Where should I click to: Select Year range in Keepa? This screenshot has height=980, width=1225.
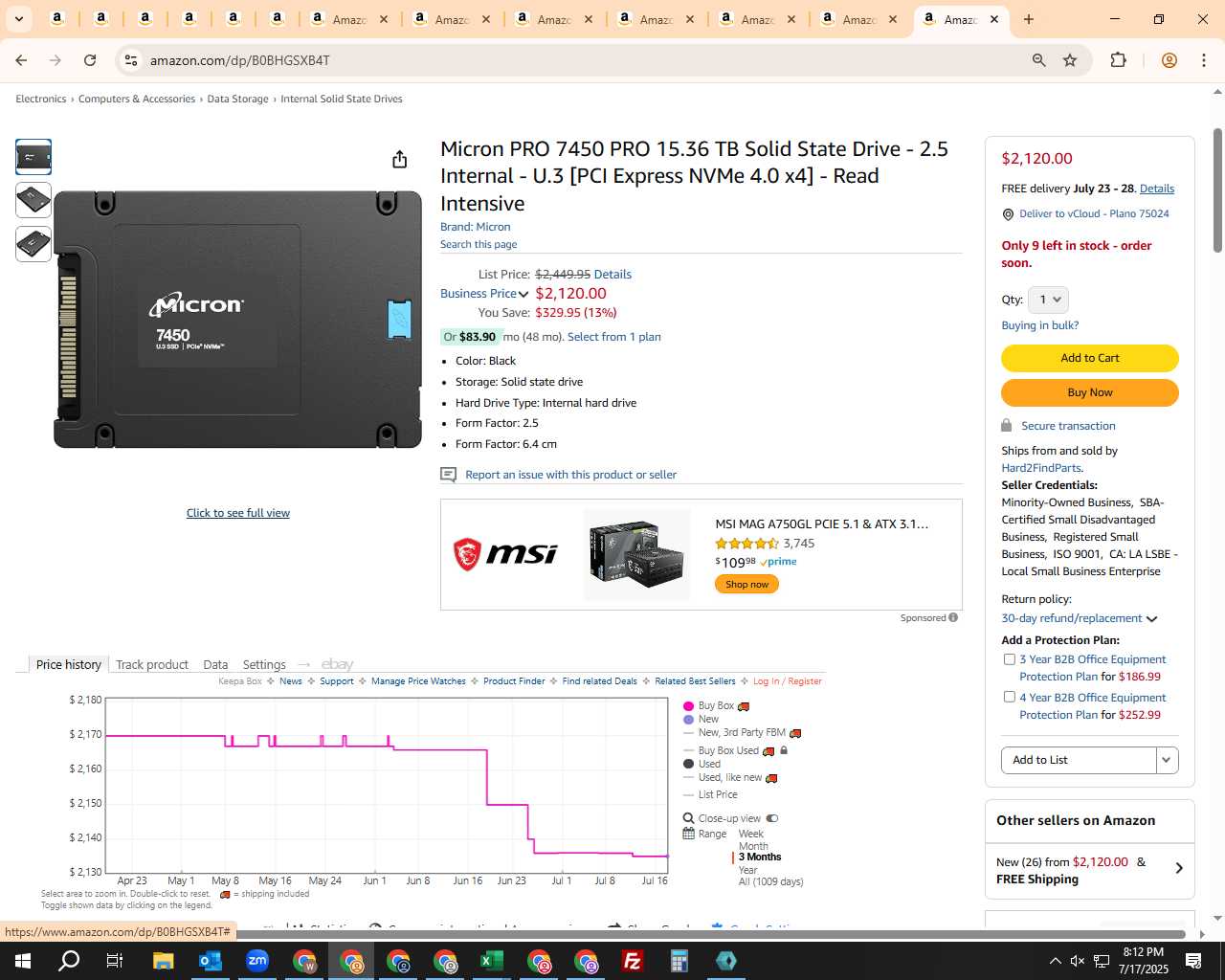[747, 870]
